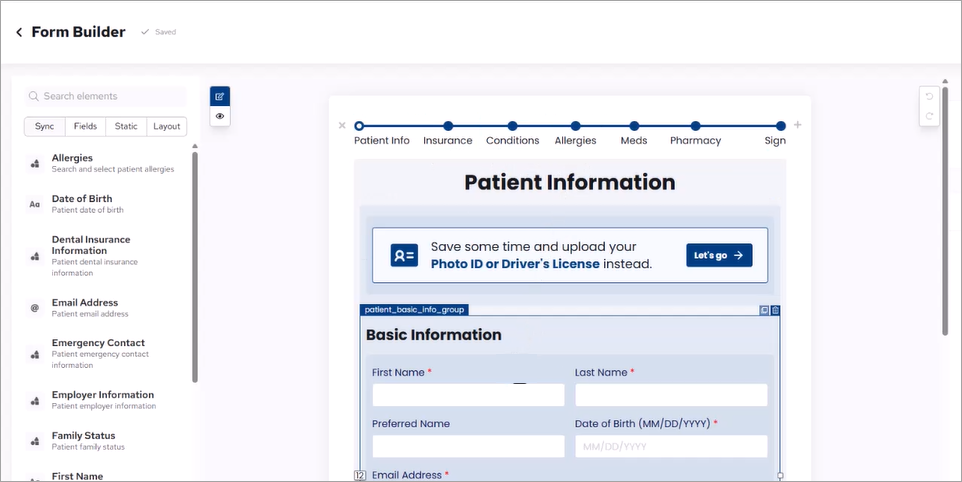Viewport: 962px width, 482px height.
Task: Open the Static elements tab
Action: (126, 127)
